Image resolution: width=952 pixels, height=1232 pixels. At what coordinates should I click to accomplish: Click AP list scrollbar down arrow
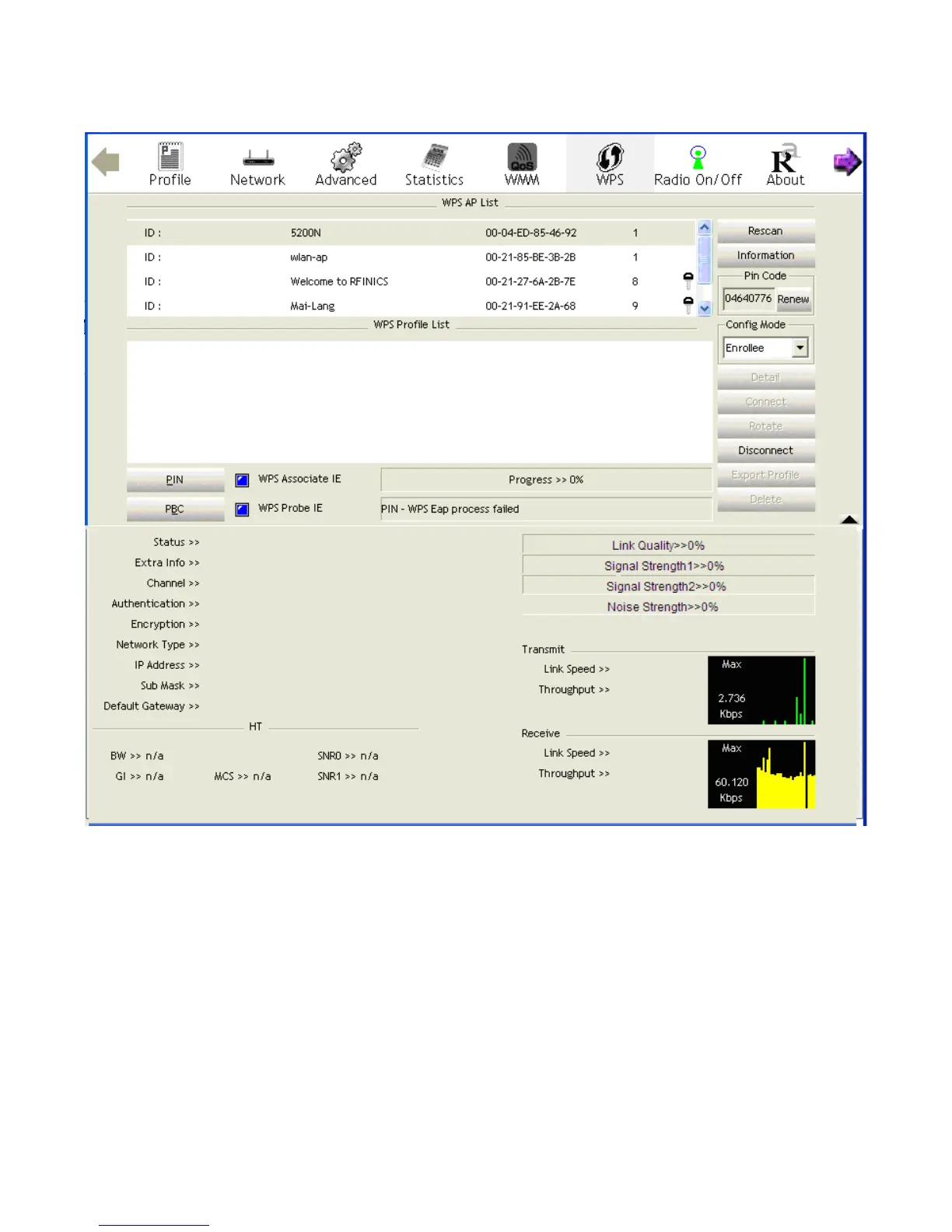pos(705,308)
